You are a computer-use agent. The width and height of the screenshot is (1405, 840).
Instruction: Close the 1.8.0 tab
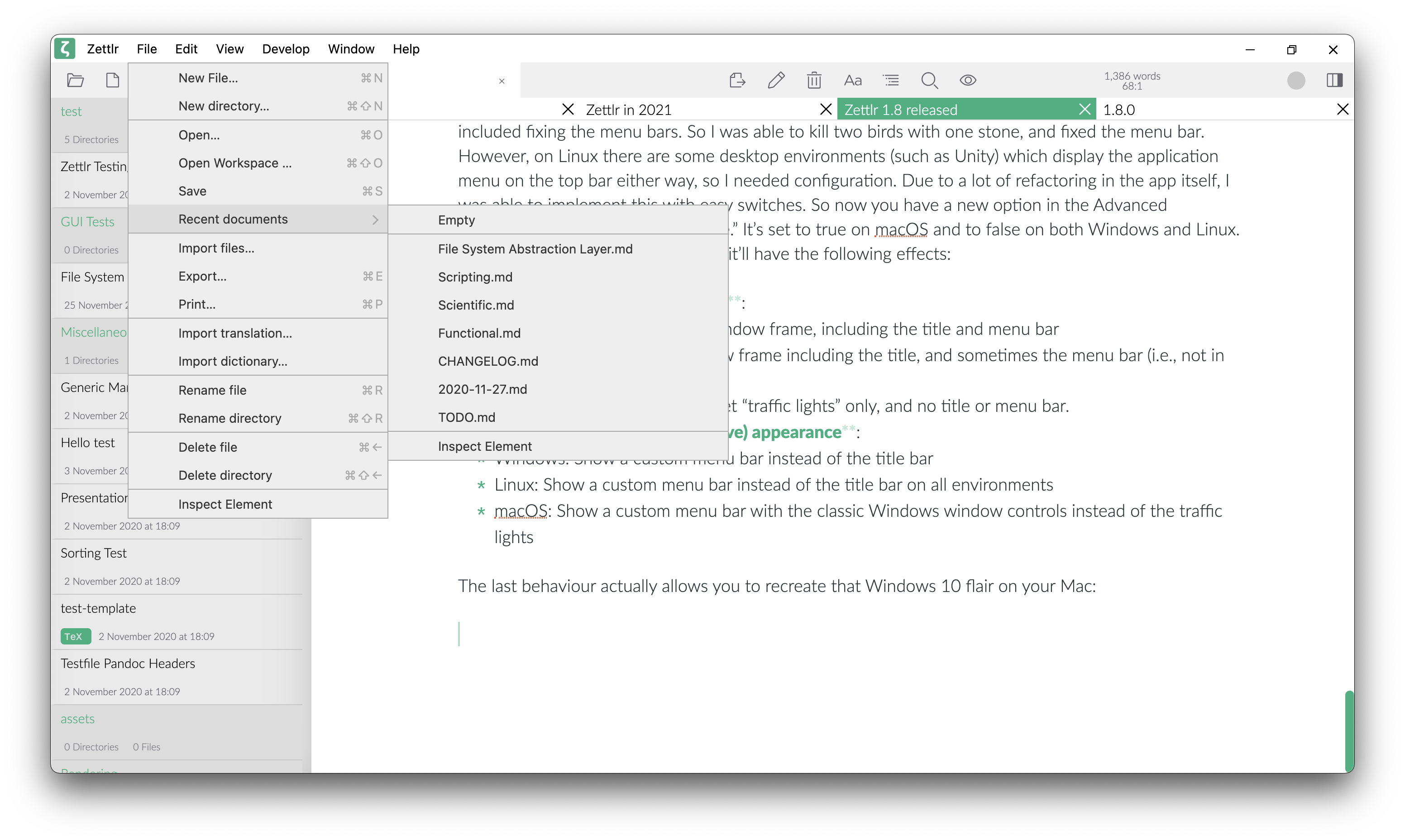(x=1342, y=109)
